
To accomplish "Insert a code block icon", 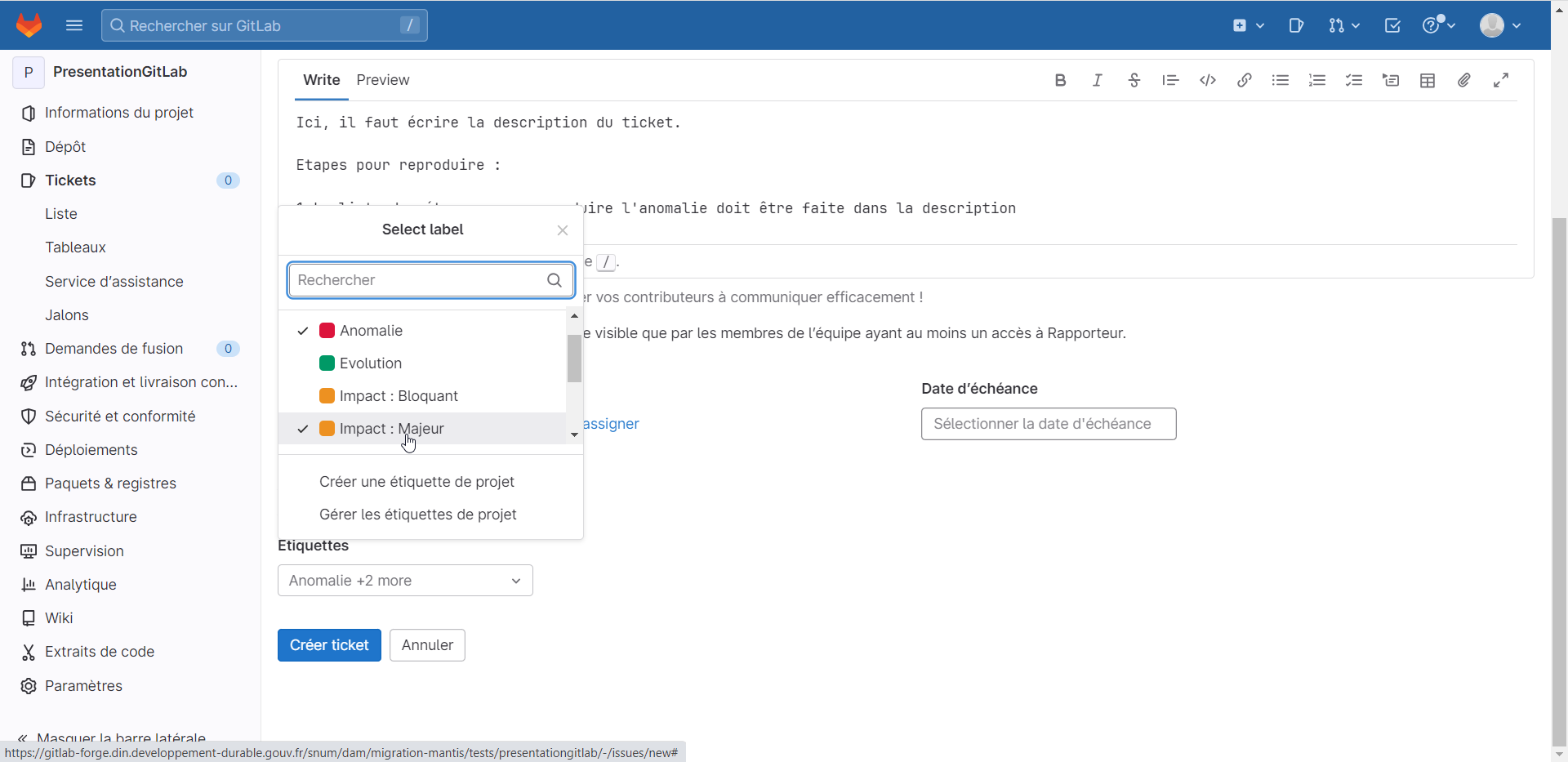I will point(1207,80).
